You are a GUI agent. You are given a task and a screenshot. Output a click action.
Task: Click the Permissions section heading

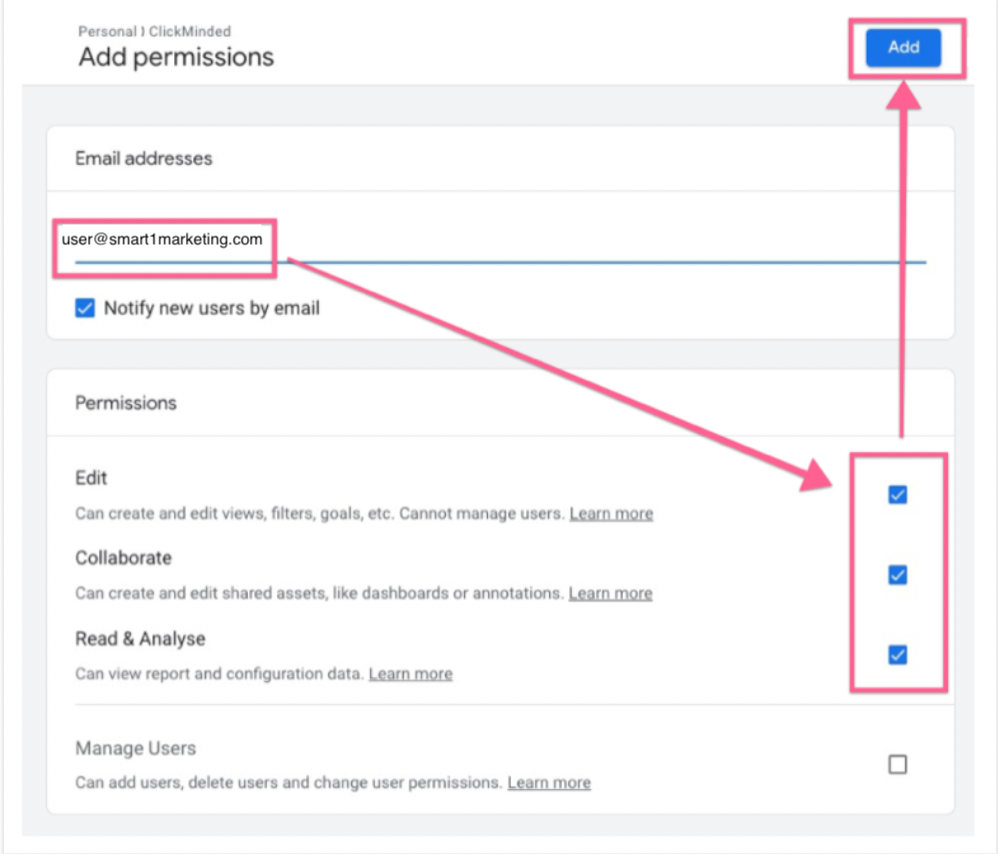[125, 403]
